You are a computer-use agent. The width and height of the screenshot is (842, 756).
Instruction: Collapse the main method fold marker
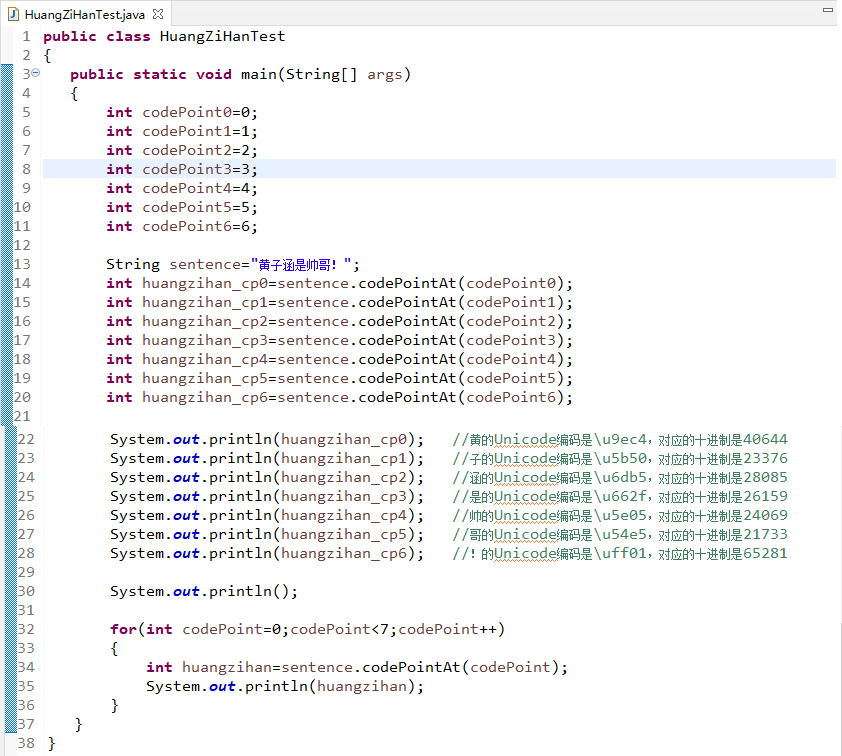(x=35, y=72)
